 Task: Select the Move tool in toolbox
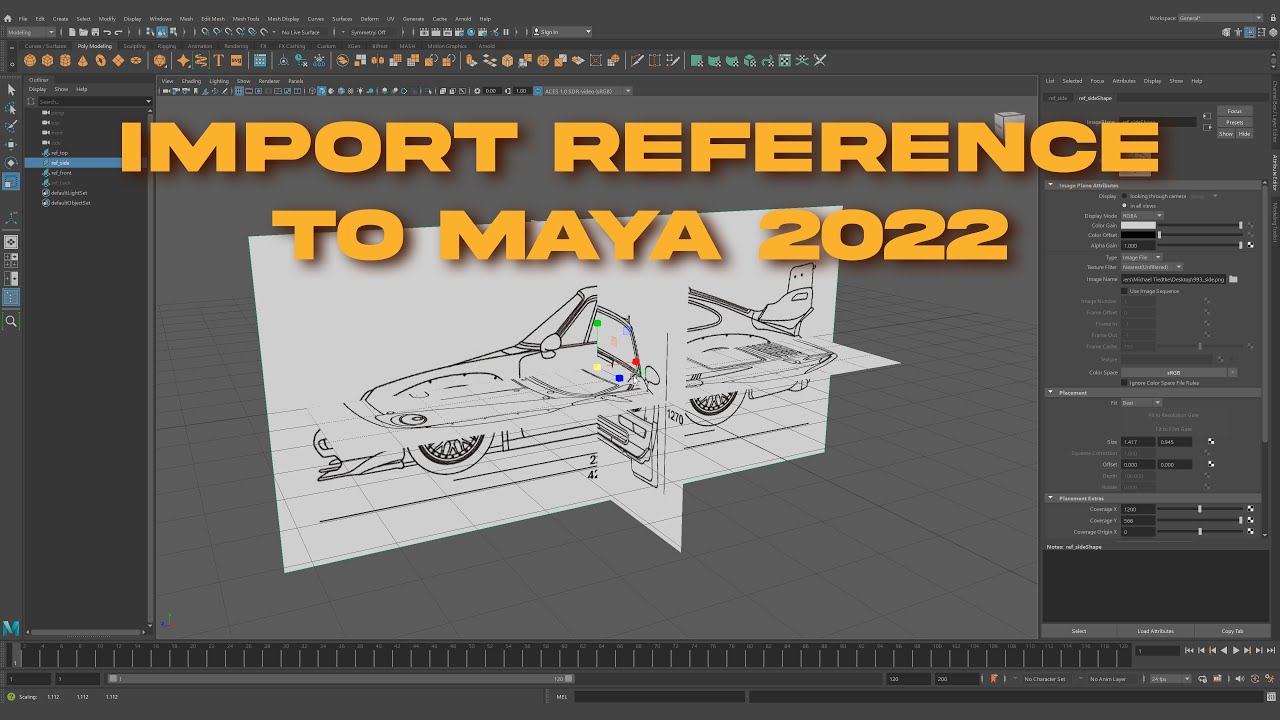tap(11, 144)
